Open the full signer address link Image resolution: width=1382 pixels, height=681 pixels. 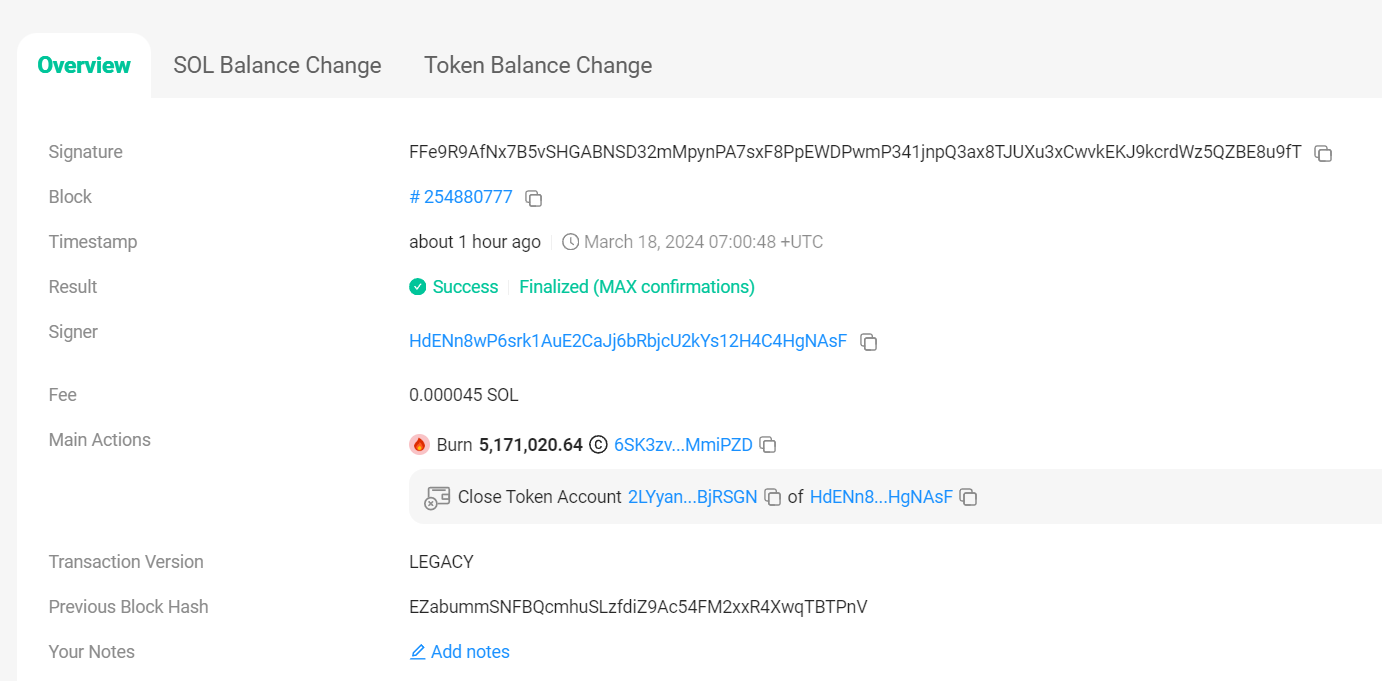point(628,341)
